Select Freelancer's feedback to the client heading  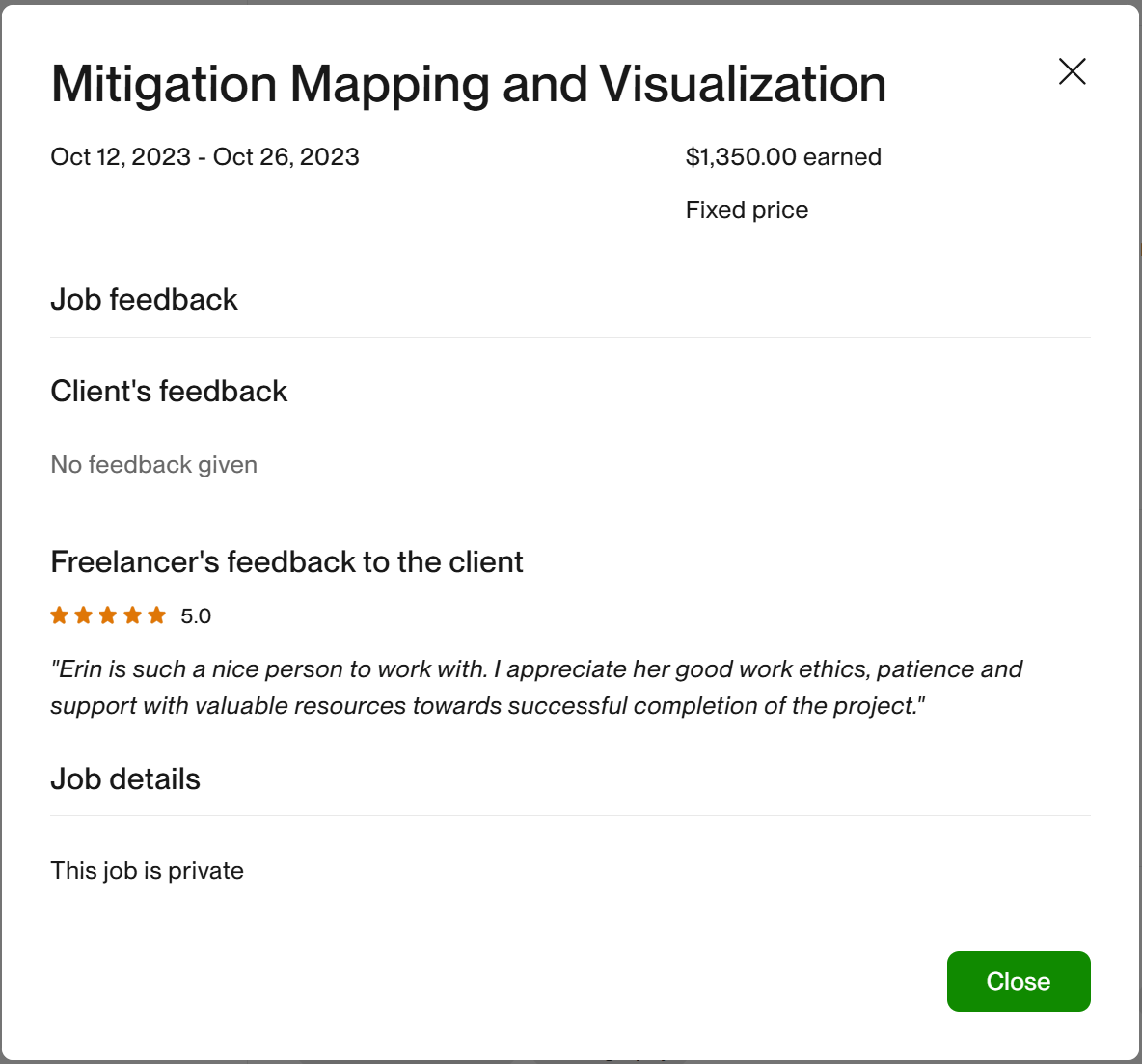pos(286,562)
